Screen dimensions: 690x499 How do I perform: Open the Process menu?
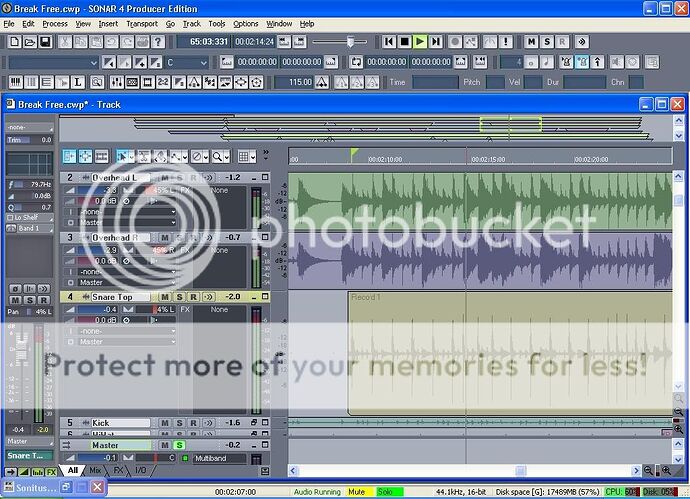(x=55, y=24)
